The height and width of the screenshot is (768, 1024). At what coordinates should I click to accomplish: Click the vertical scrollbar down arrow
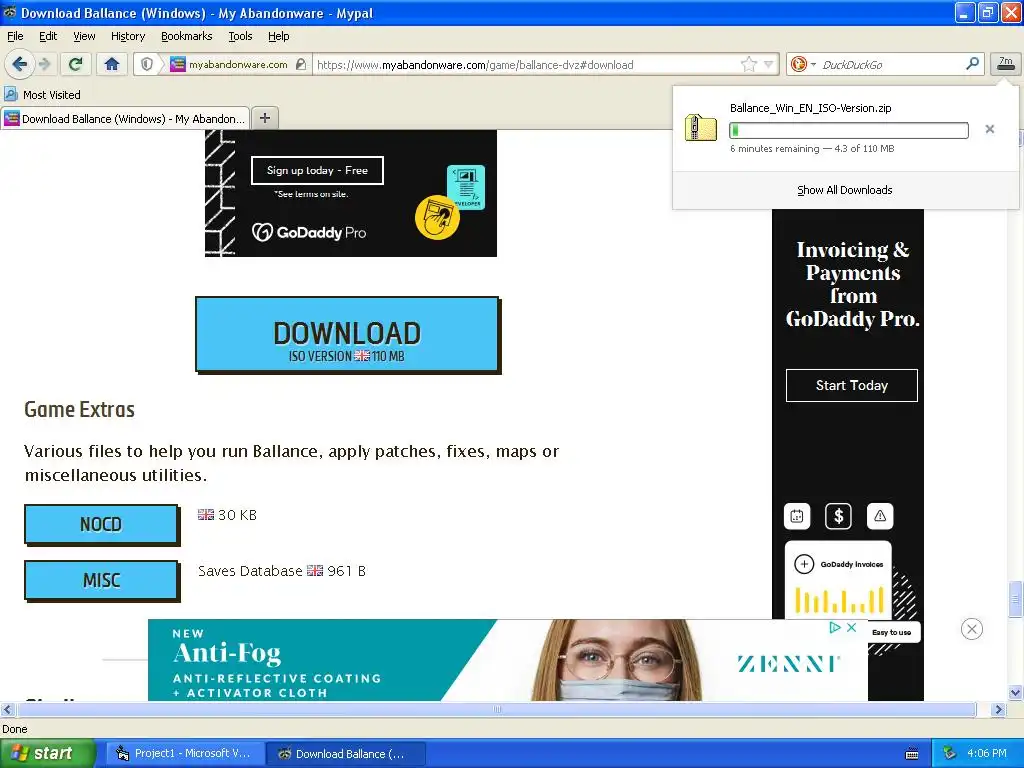click(1016, 693)
